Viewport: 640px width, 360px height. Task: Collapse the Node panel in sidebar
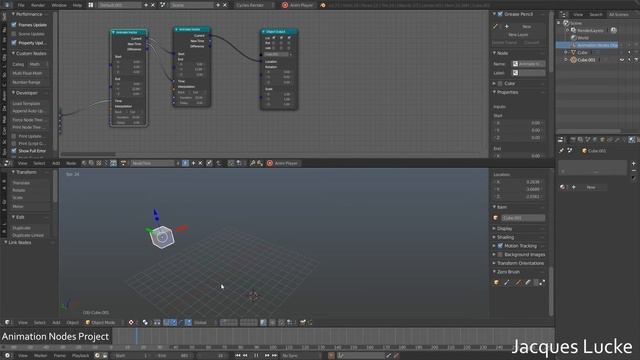494,53
